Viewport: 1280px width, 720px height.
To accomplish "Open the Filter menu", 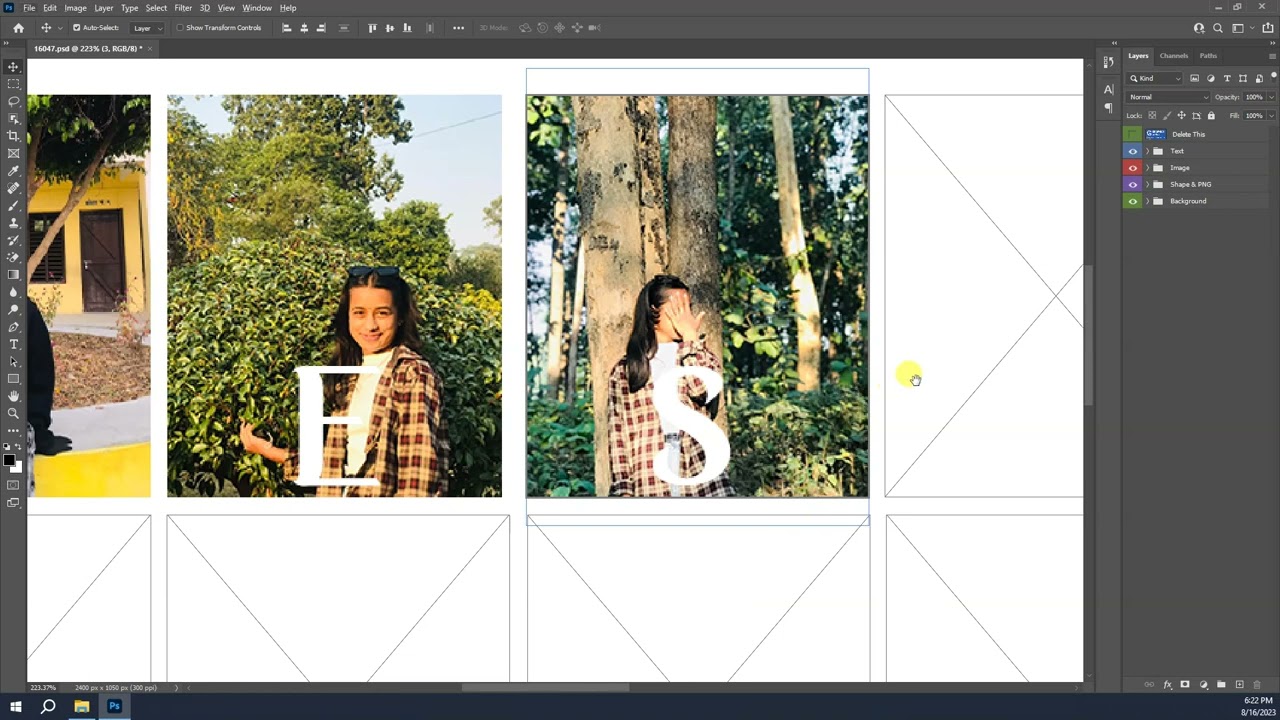I will click(x=183, y=8).
